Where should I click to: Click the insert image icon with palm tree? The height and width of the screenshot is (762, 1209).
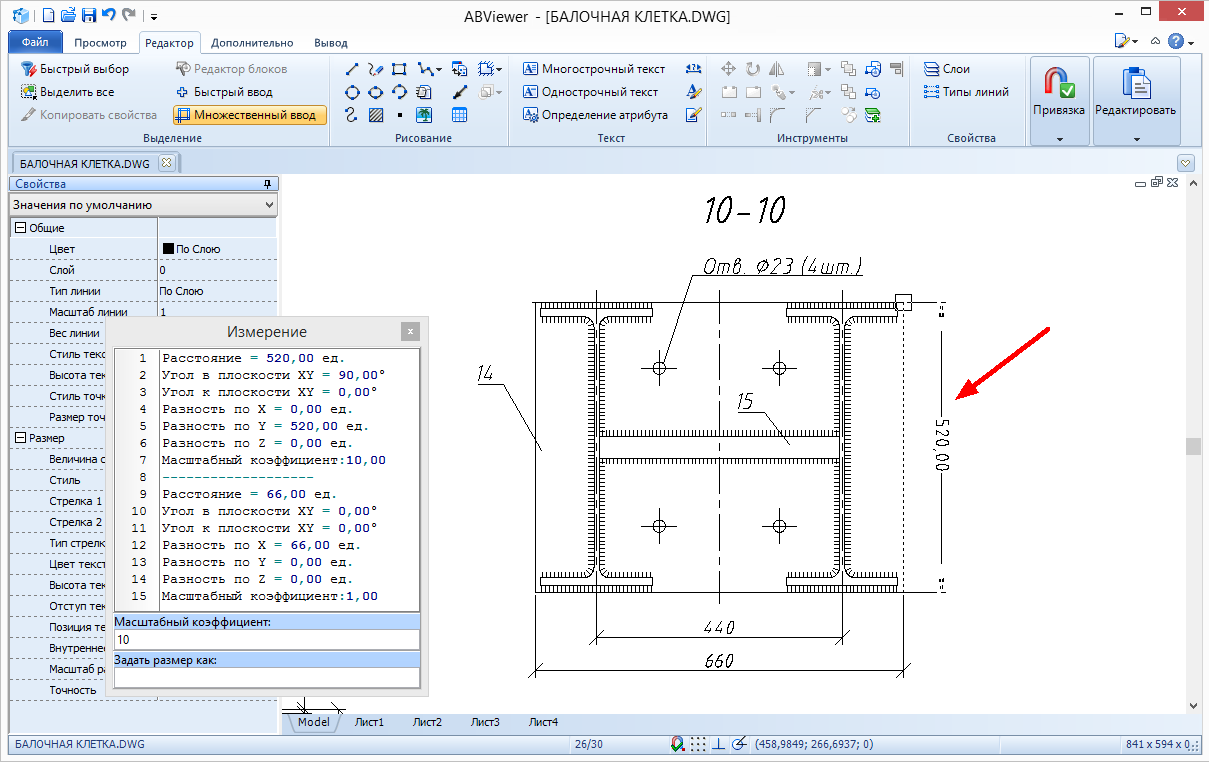pos(424,115)
